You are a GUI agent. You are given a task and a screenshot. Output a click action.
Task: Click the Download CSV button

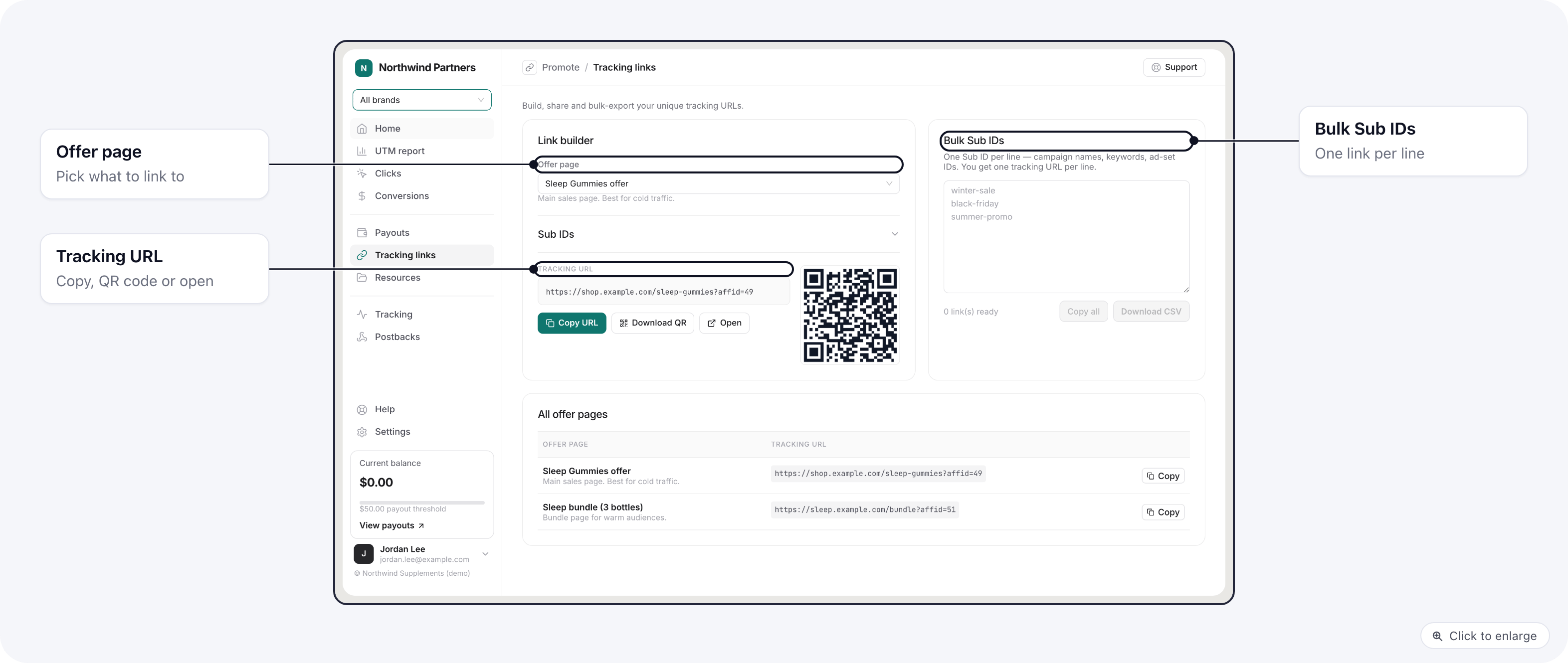point(1151,312)
